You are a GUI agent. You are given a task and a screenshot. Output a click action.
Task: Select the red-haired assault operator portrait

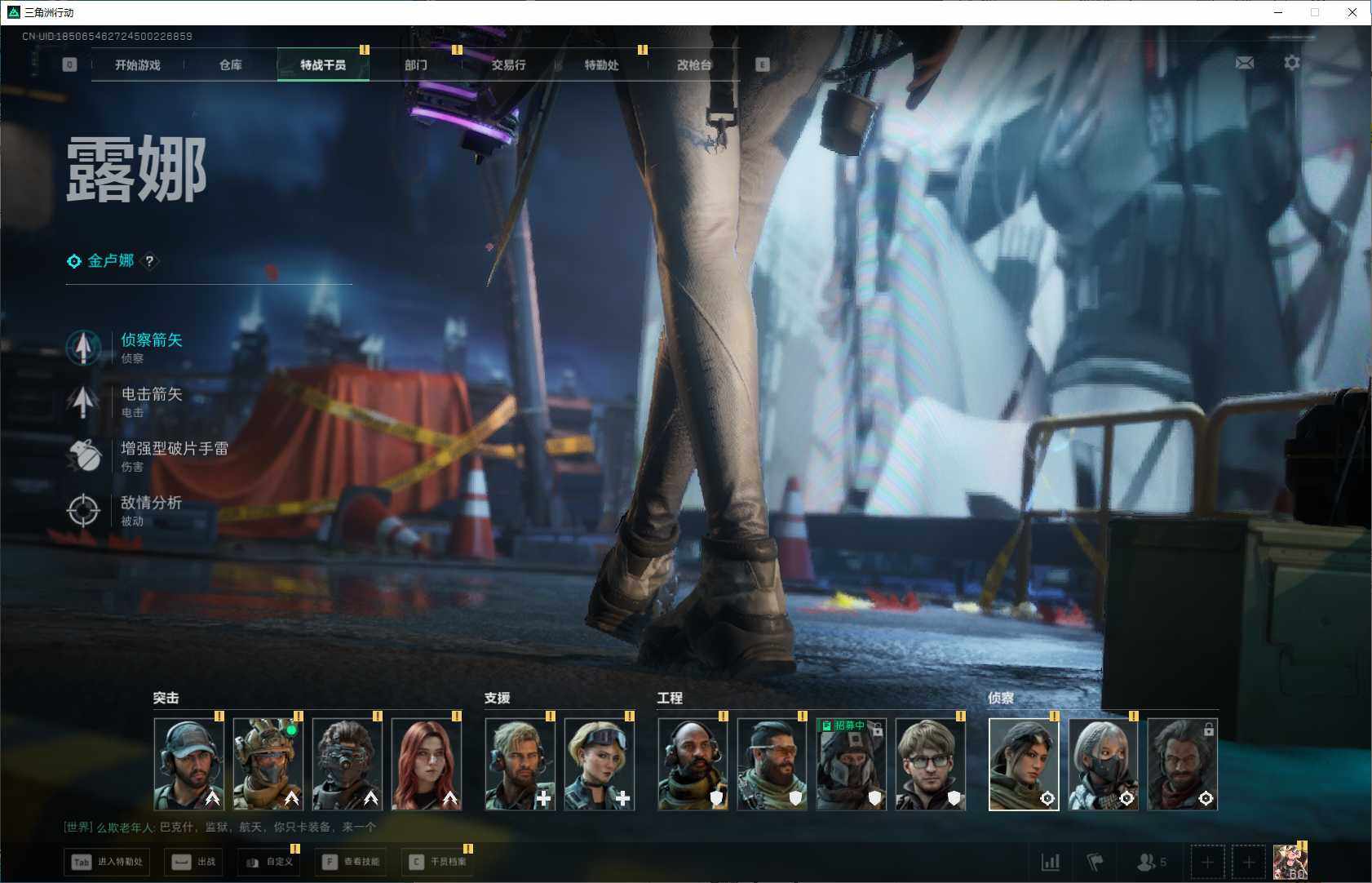(x=427, y=765)
